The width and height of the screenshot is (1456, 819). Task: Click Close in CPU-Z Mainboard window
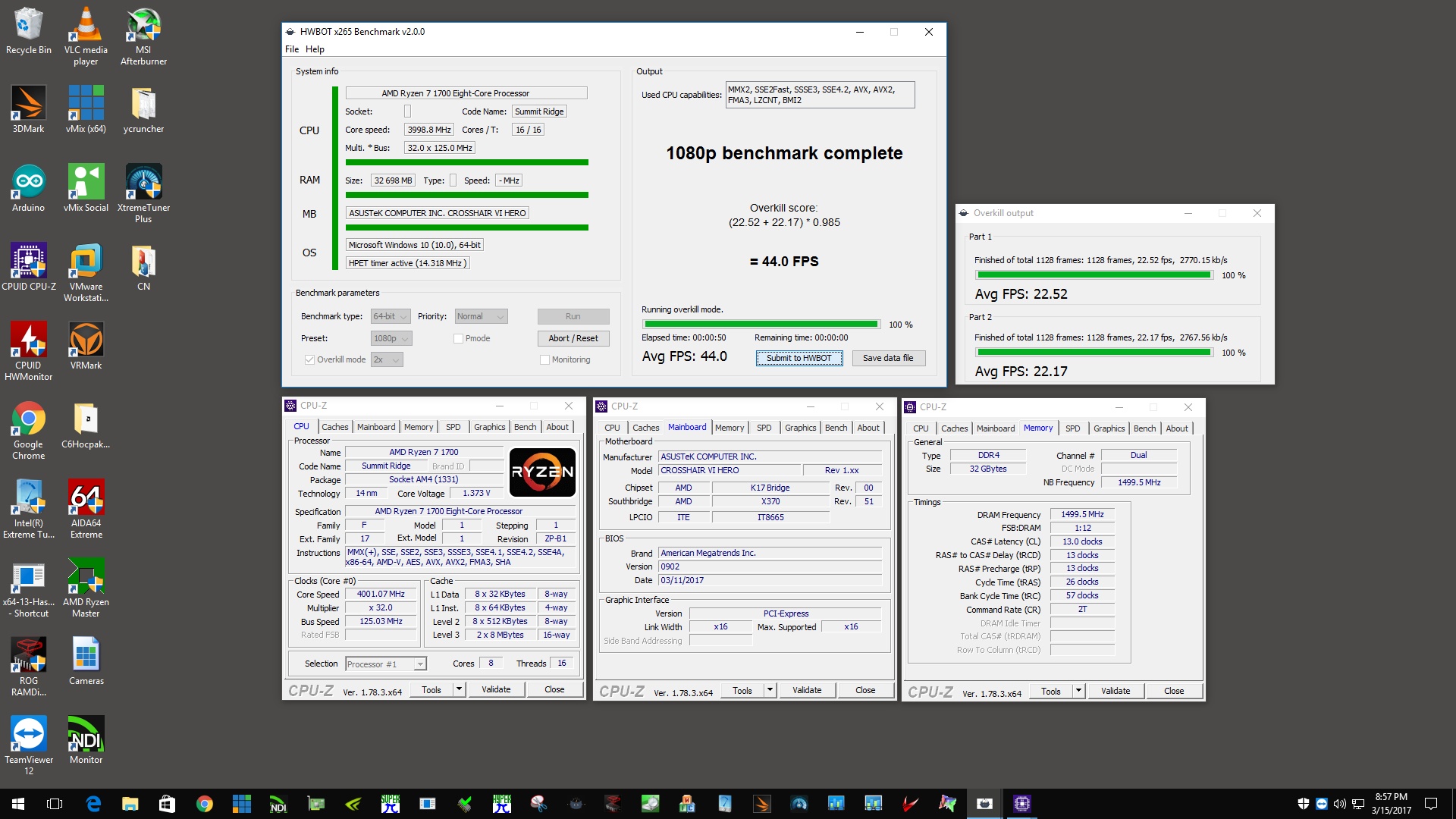[865, 690]
